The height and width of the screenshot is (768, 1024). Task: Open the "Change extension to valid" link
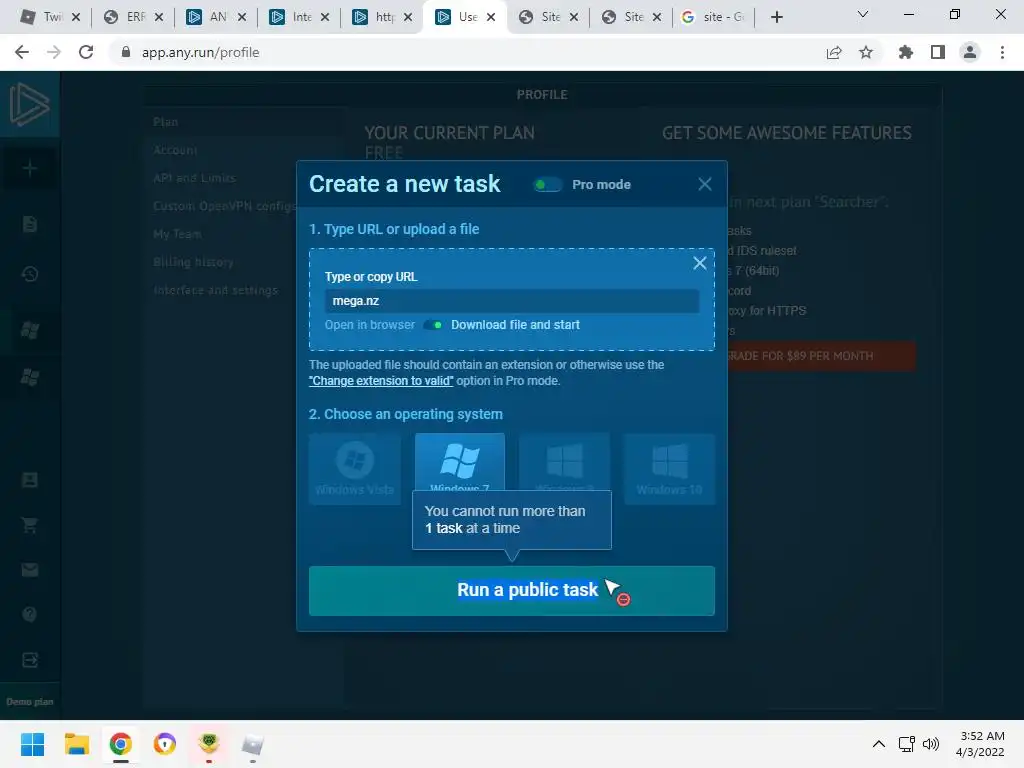click(381, 381)
